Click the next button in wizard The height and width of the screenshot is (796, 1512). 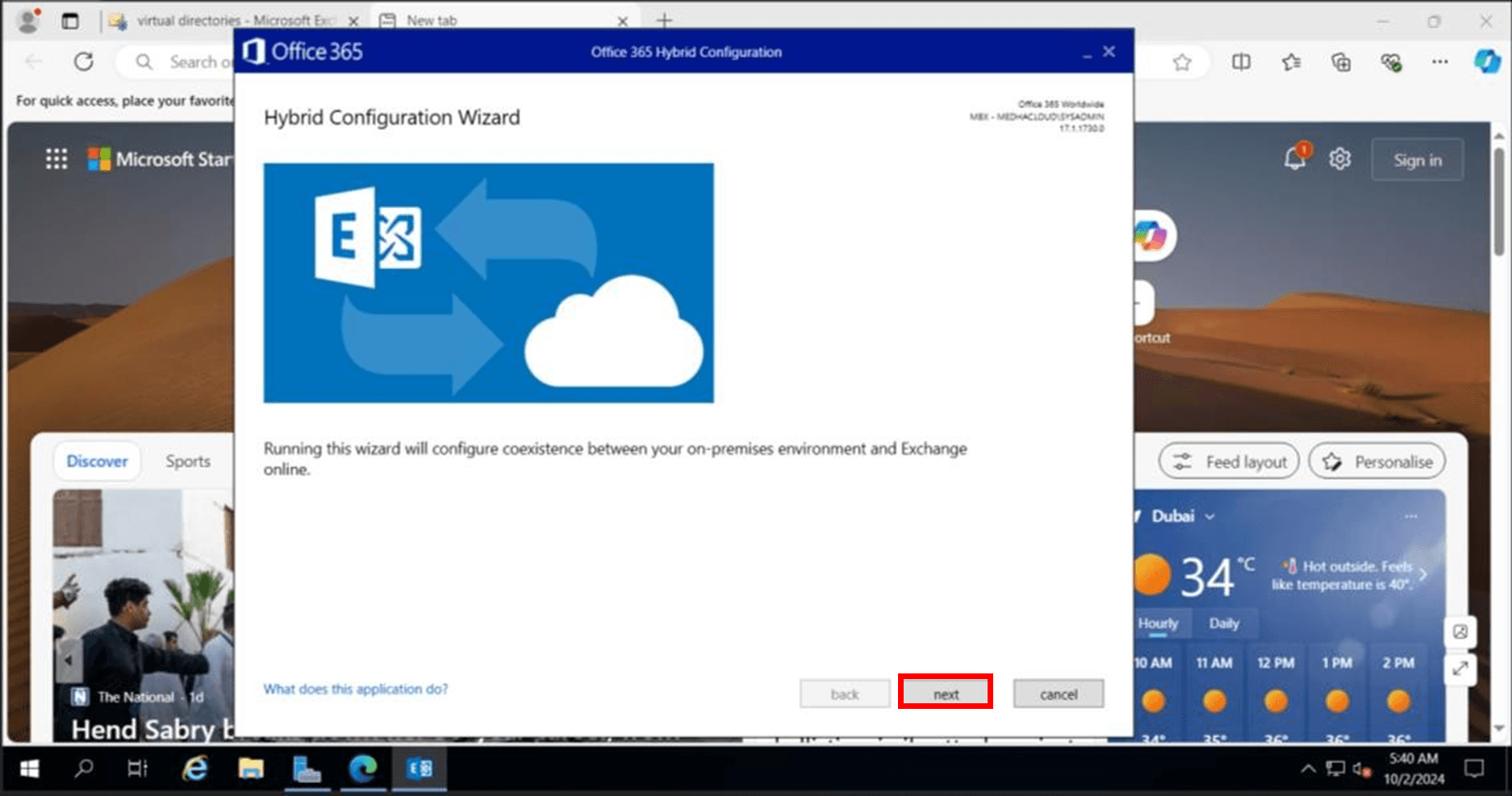(946, 694)
